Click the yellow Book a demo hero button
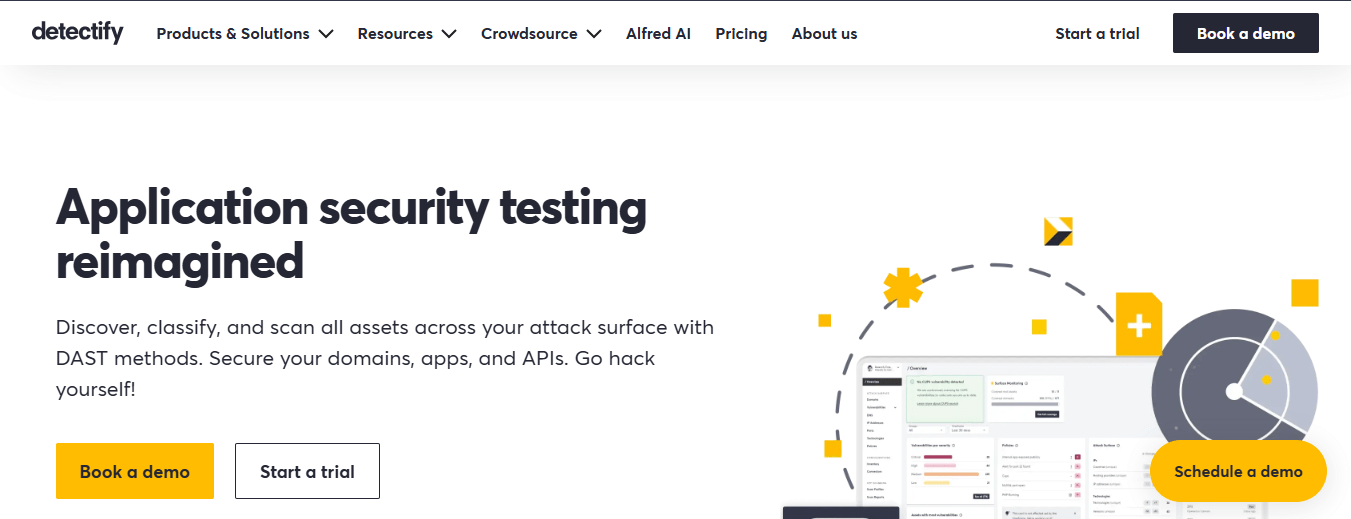Viewport: 1351px width, 519px height. point(135,471)
